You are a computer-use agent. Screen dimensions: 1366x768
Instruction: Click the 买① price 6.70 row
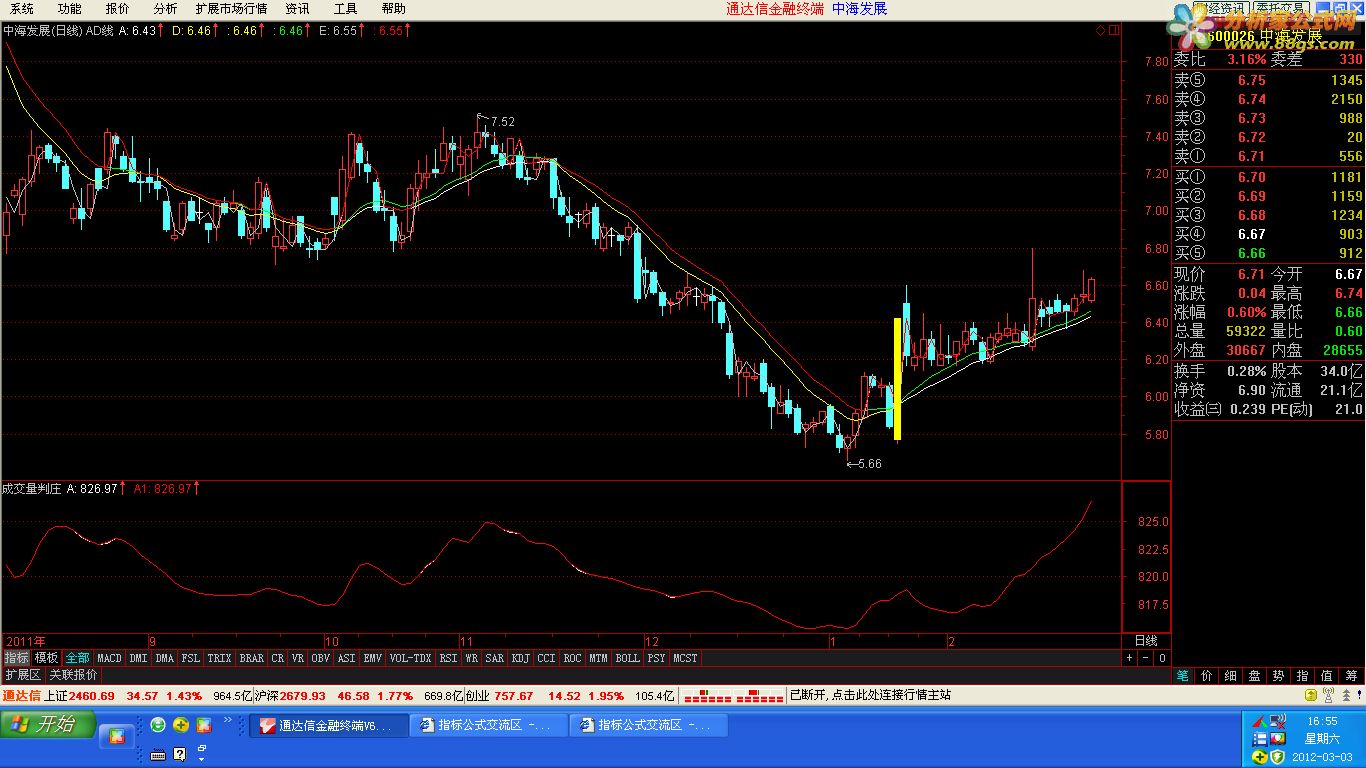(x=1268, y=177)
